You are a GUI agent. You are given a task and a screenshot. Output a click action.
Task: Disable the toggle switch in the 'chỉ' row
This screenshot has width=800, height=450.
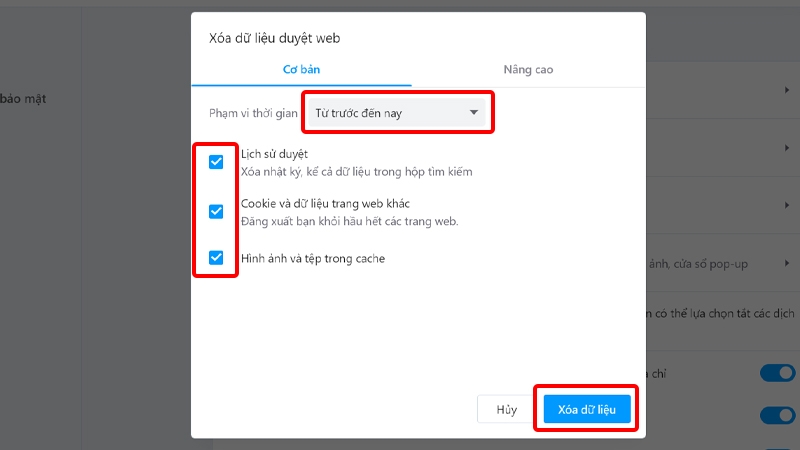click(x=777, y=373)
